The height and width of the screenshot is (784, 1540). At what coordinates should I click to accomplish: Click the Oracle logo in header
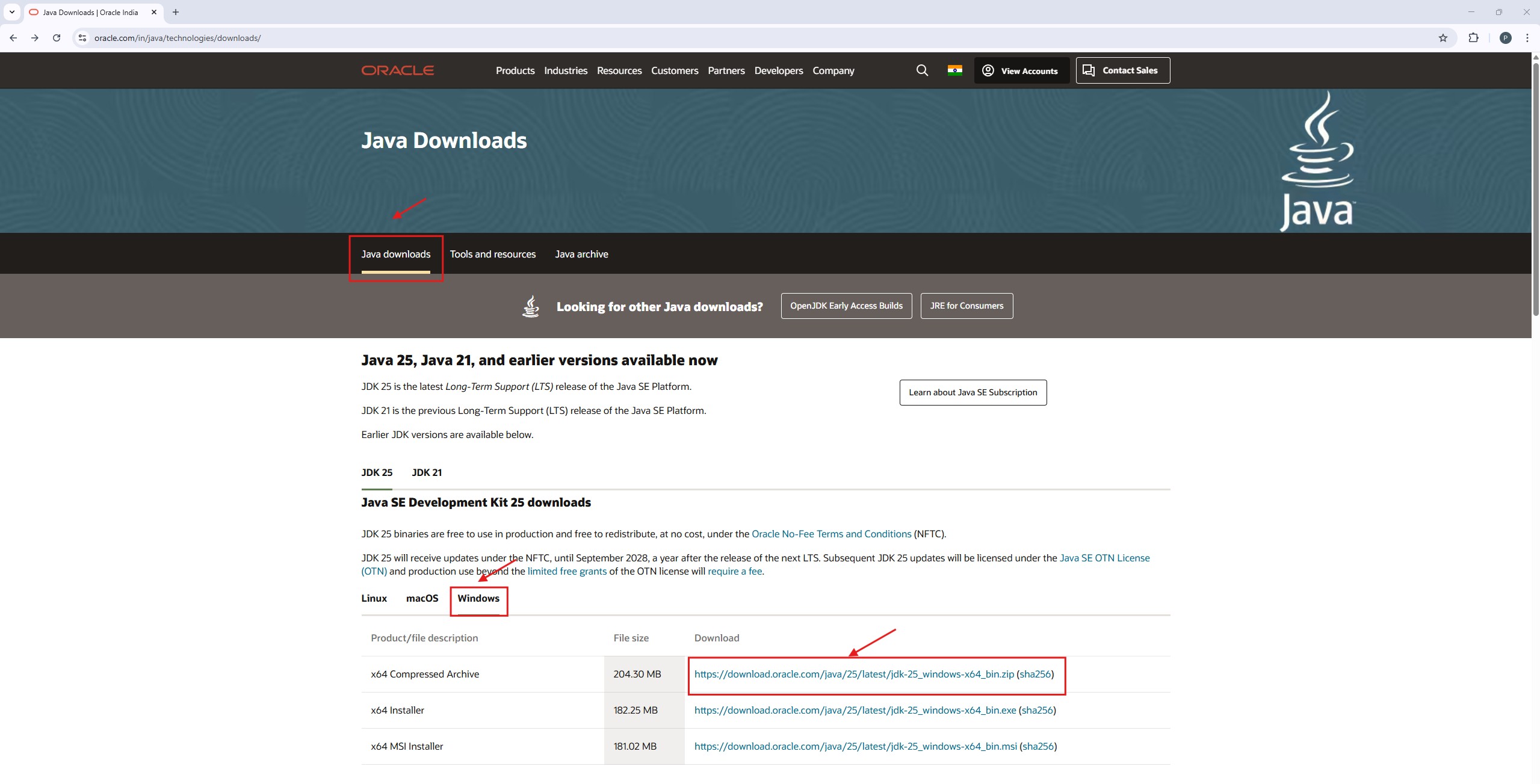tap(397, 70)
